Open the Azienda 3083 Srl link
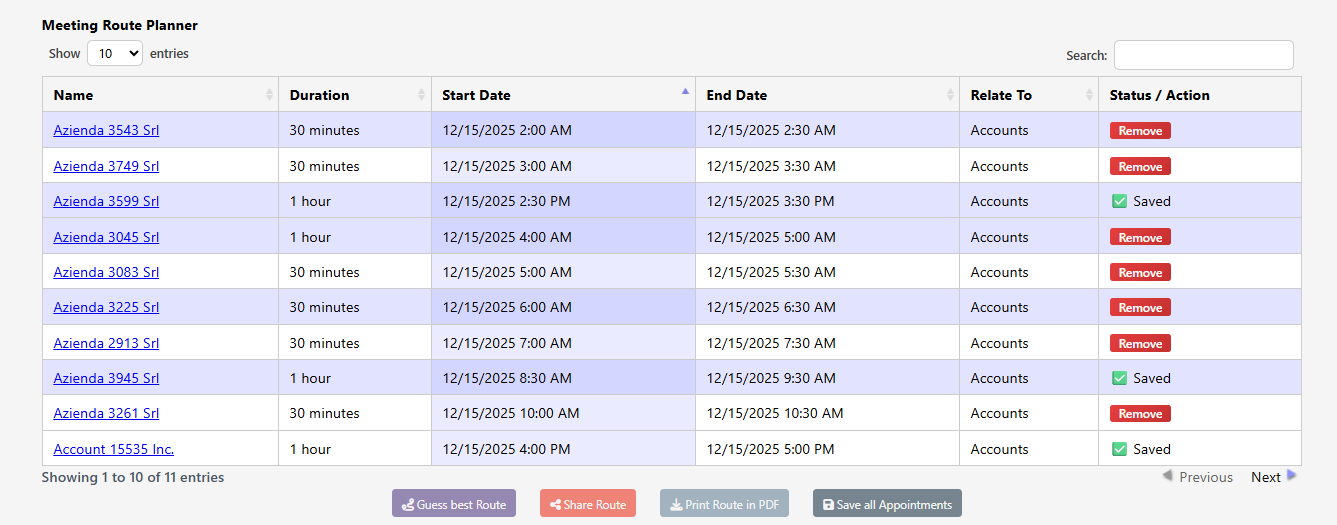This screenshot has width=1337, height=525. (106, 272)
